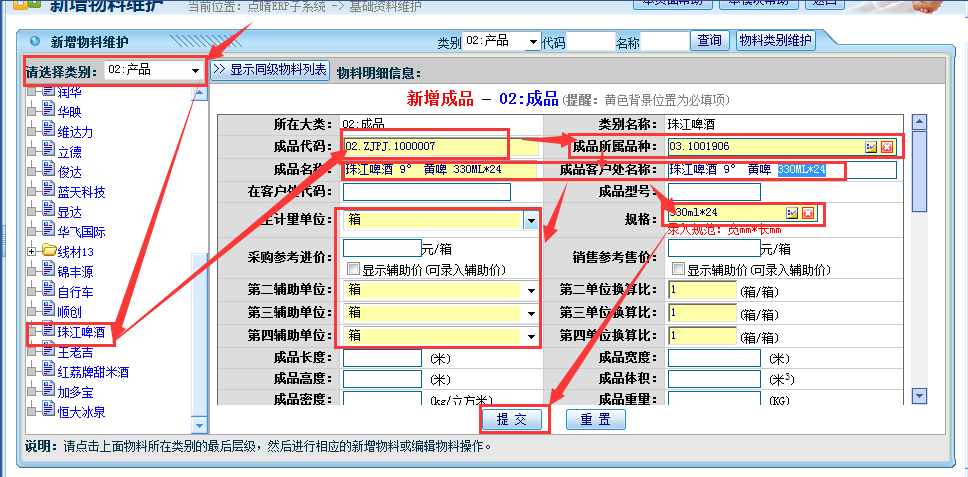Click the picker icon in 成品所属品种 field

click(871, 147)
